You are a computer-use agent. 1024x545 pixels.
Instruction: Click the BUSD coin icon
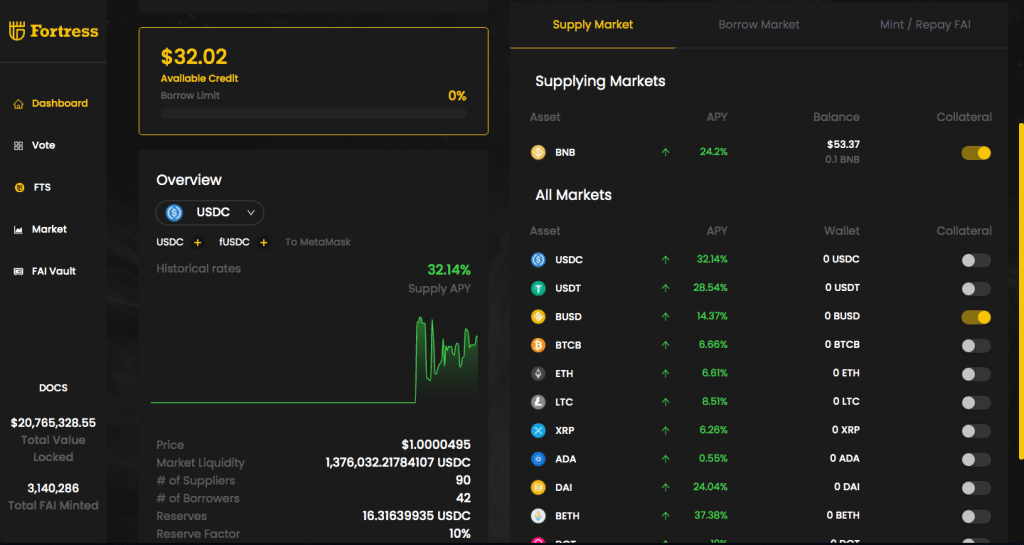click(x=538, y=317)
